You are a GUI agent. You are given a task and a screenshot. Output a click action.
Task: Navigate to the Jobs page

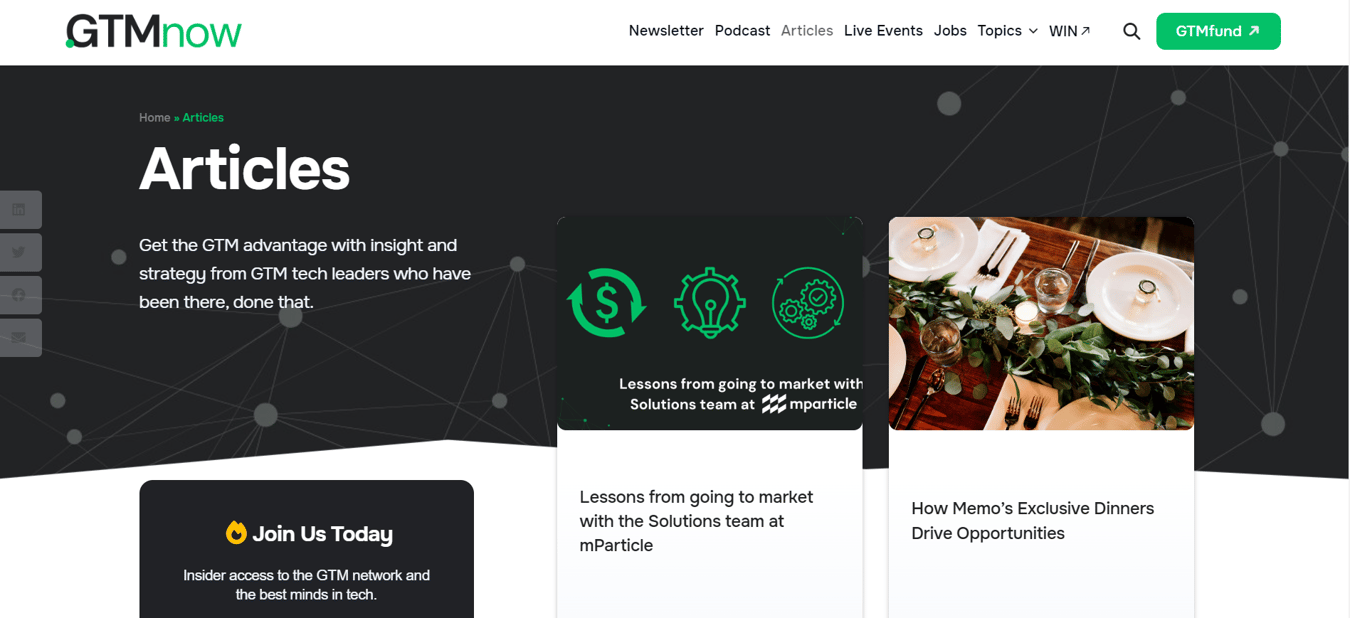coord(950,31)
